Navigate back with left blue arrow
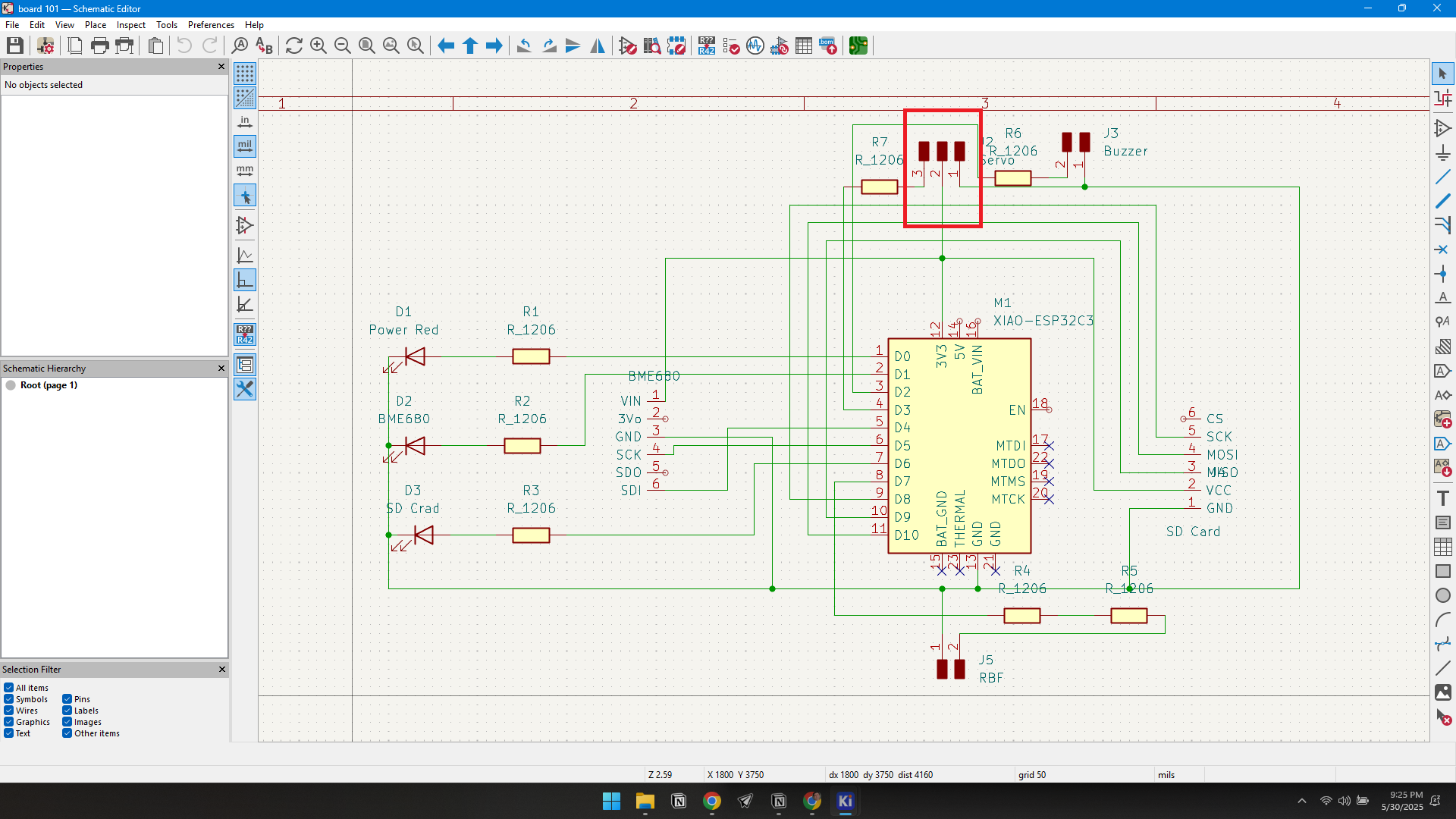Viewport: 1456px width, 819px height. pyautogui.click(x=446, y=46)
